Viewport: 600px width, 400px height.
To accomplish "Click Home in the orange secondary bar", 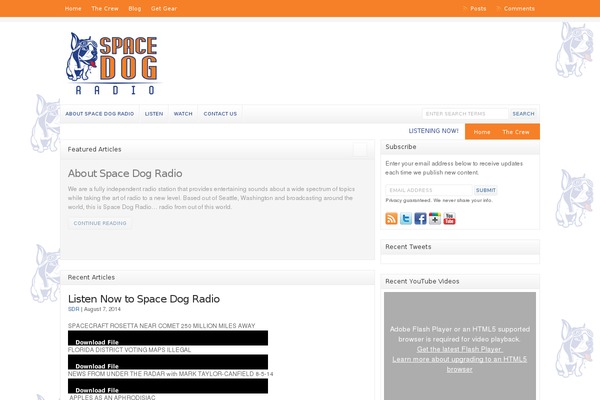I will [482, 132].
